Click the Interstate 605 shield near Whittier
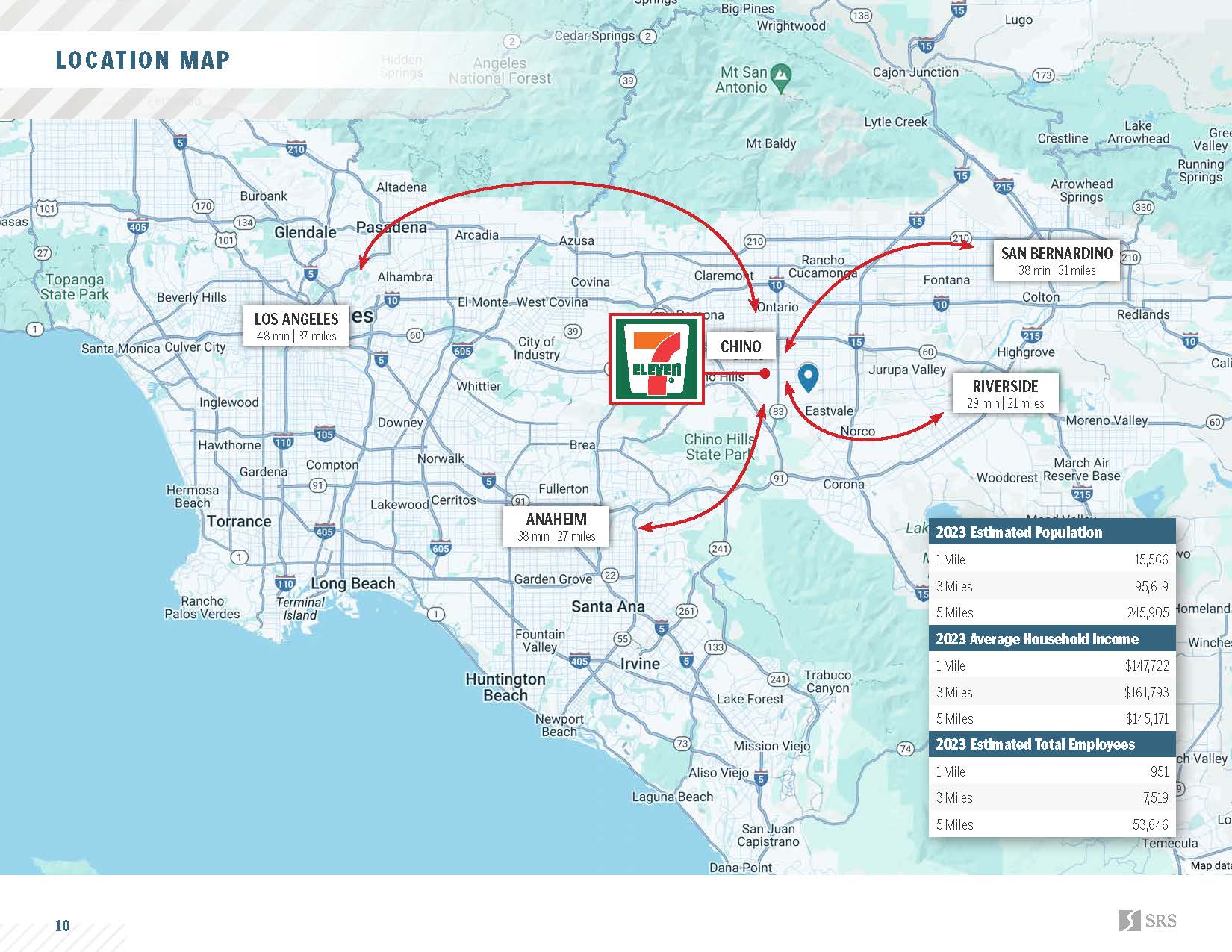Screen dimensions: 1232x952 [462, 350]
